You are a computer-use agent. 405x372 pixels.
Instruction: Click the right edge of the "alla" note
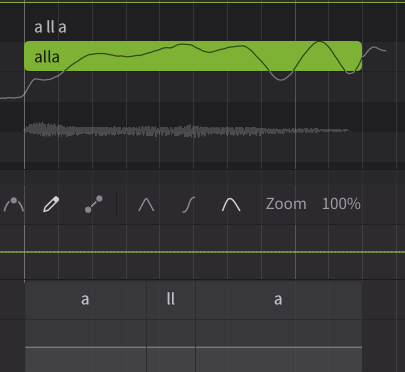pos(361,56)
